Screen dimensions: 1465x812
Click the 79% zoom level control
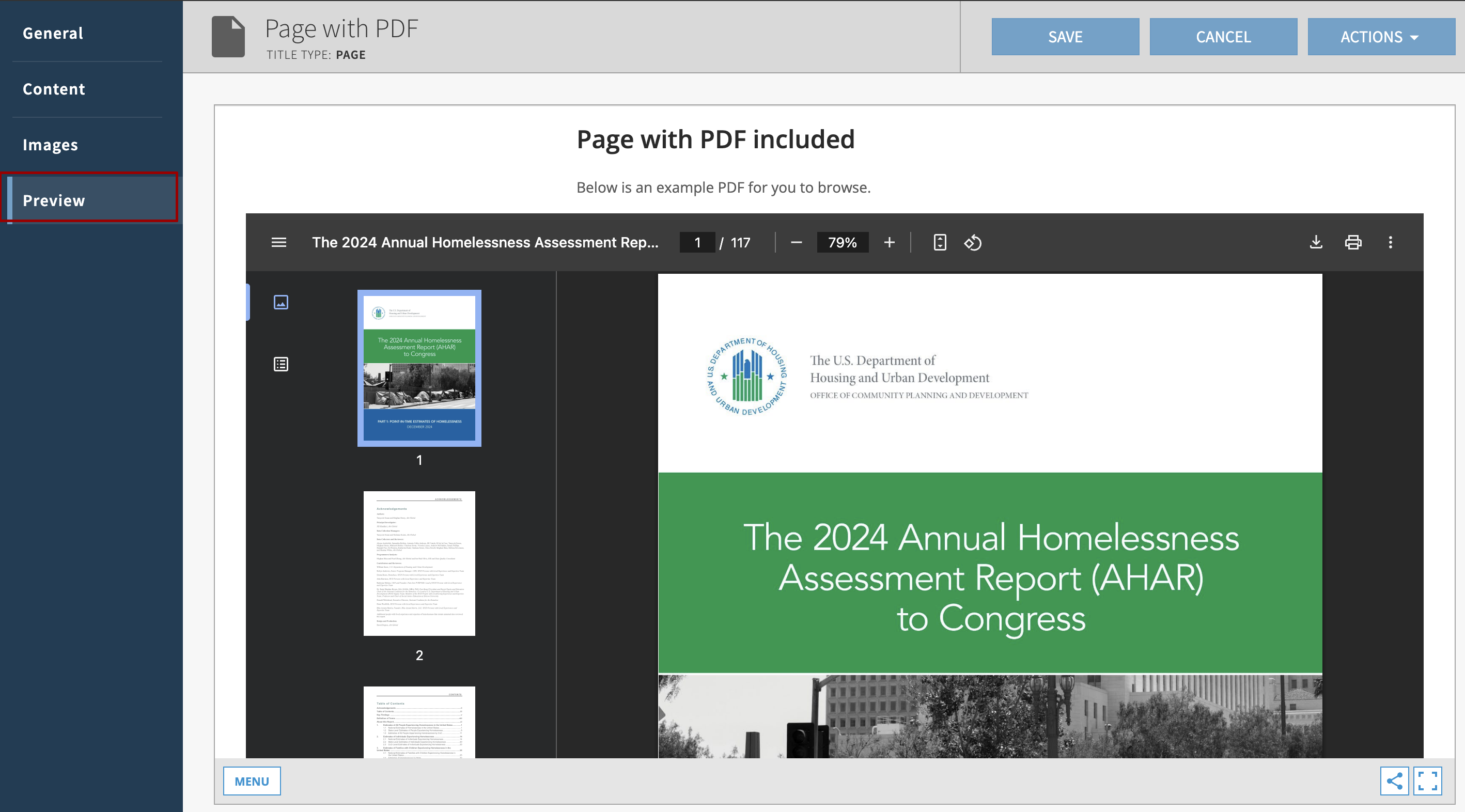[843, 242]
